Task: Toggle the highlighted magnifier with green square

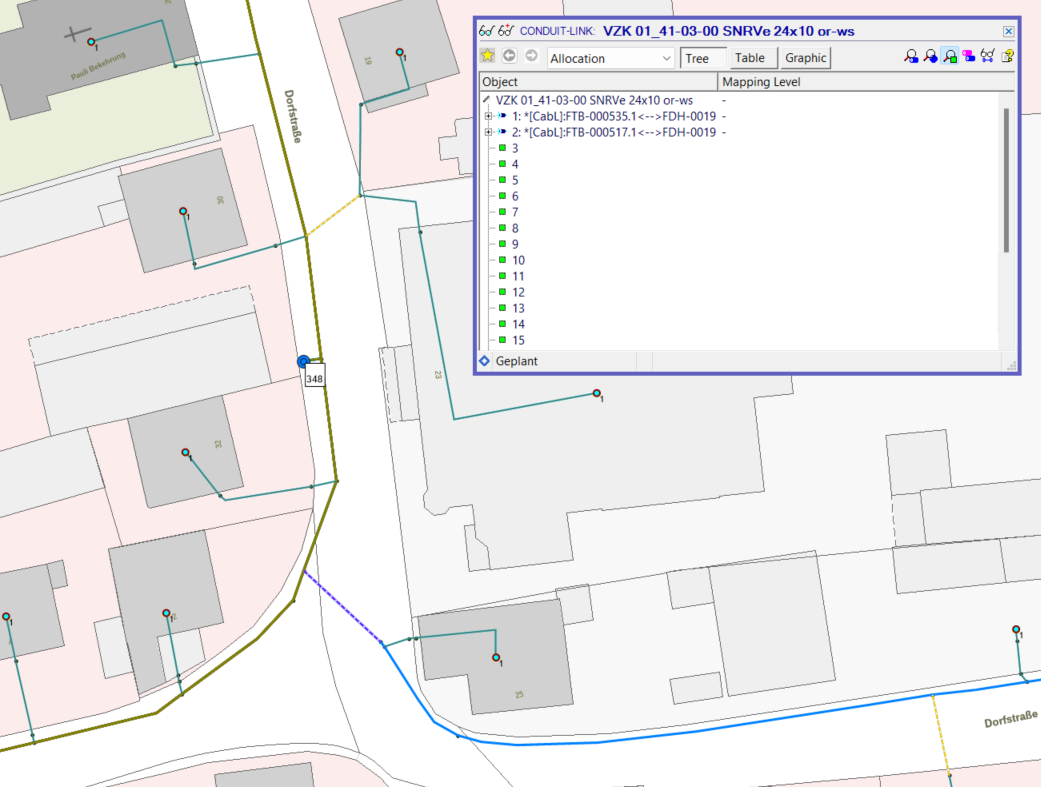Action: [x=949, y=58]
